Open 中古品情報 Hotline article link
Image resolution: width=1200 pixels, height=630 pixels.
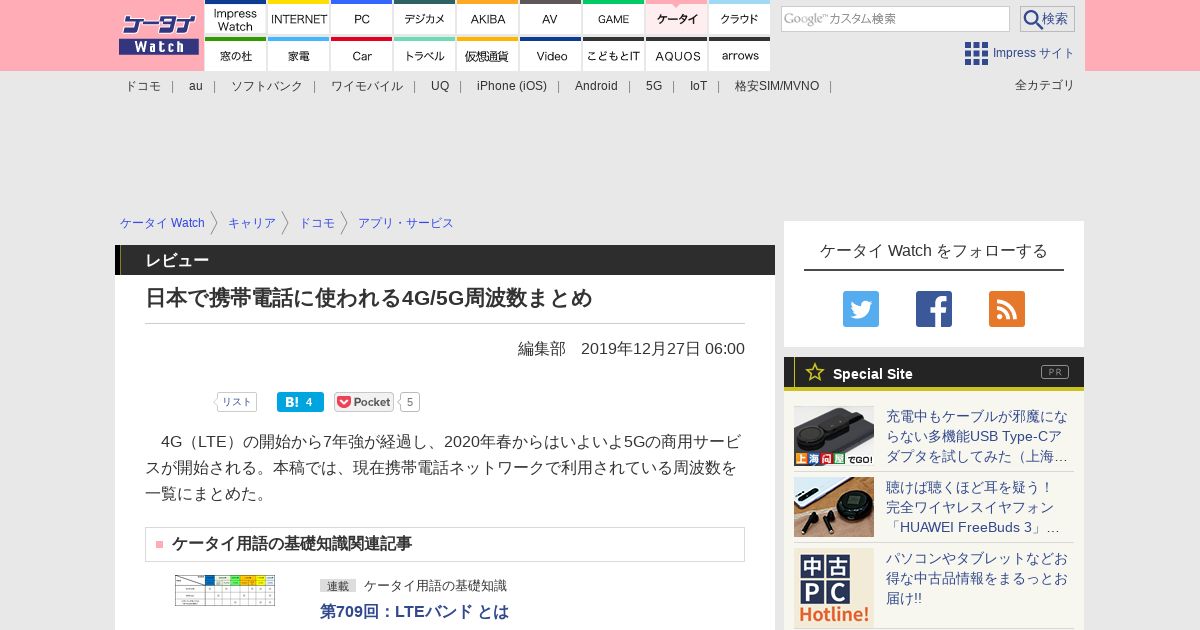click(977, 578)
